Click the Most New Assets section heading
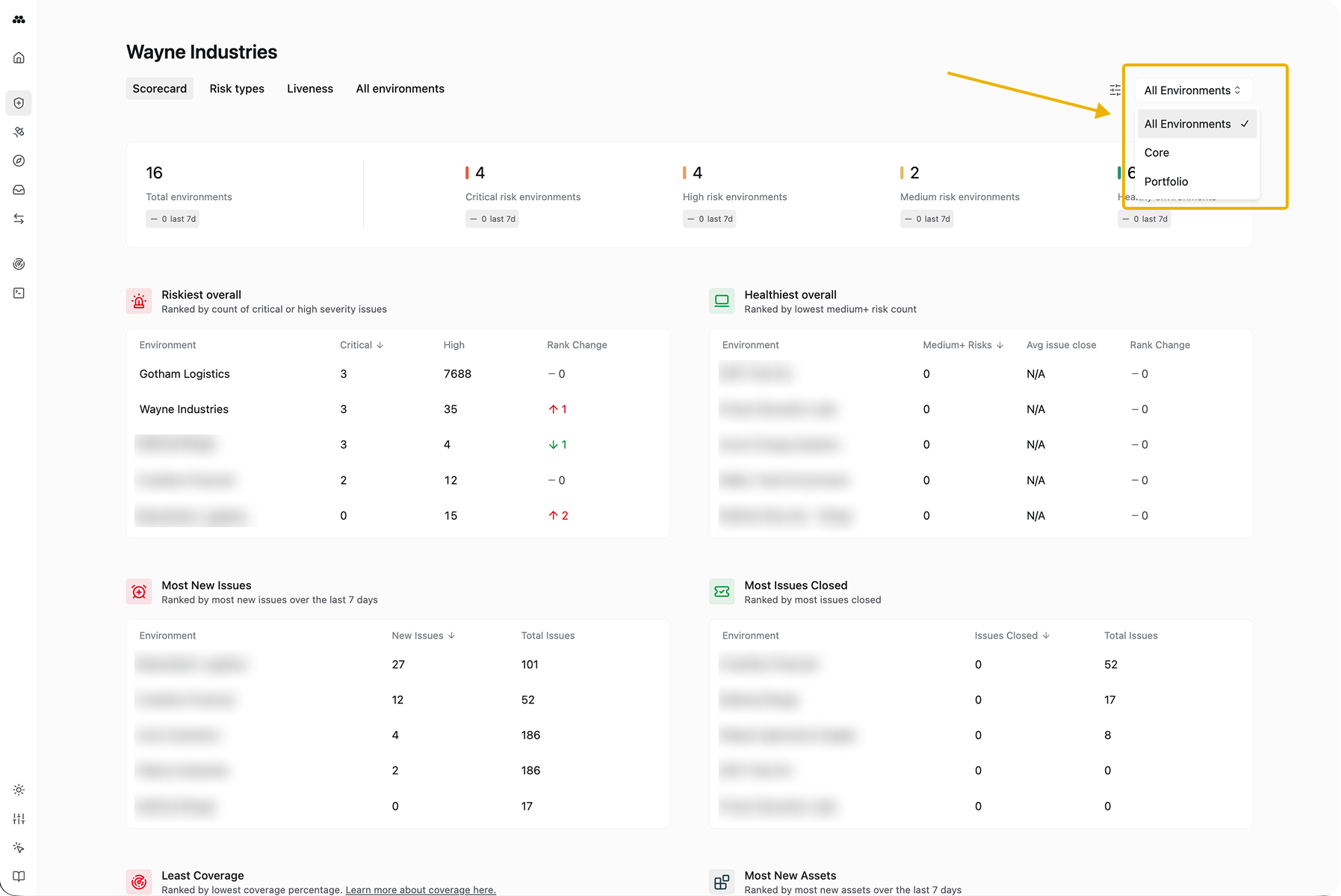Screen dimensions: 1341x896 coord(790,876)
